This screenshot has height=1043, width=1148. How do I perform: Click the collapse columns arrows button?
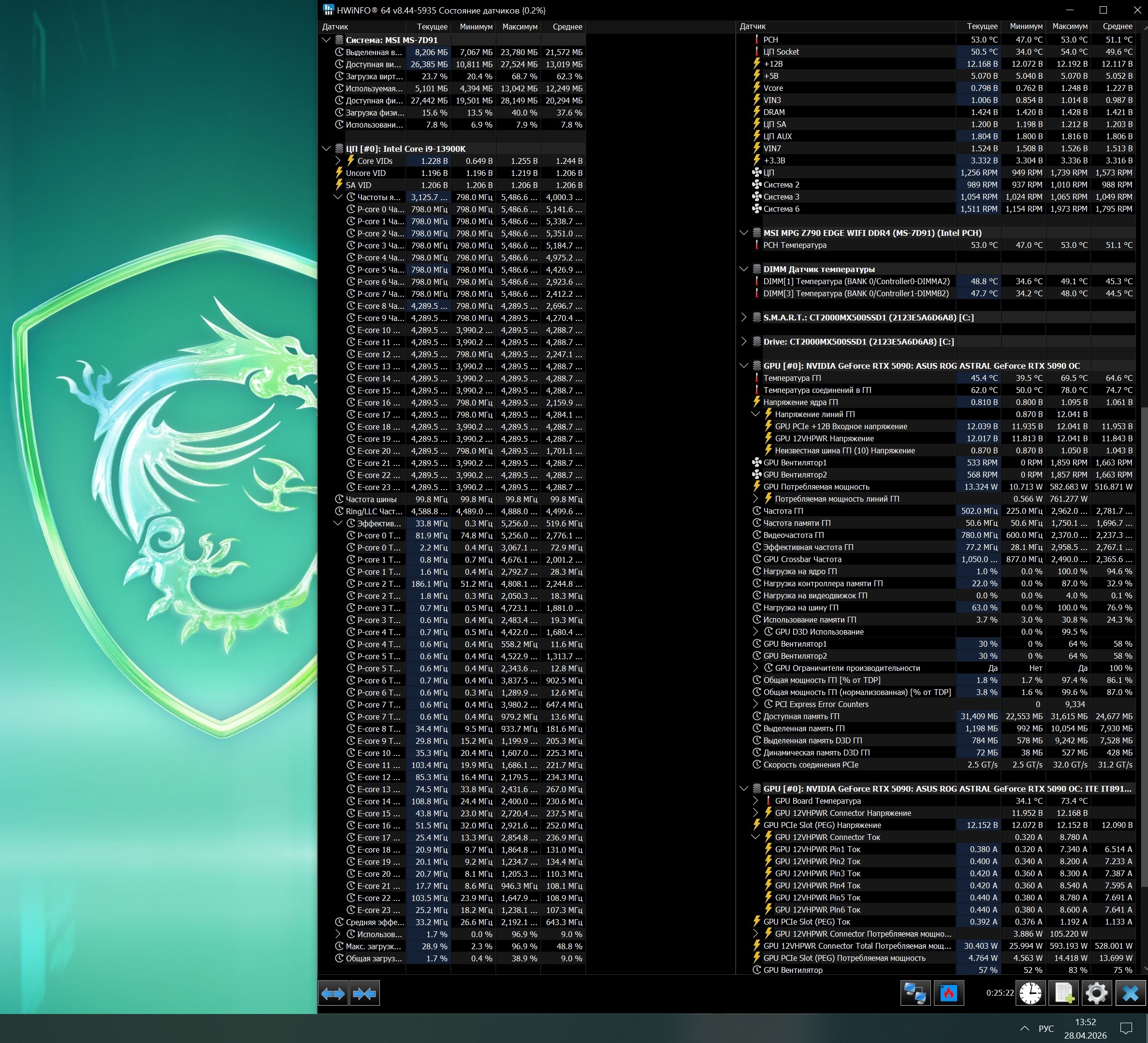364,994
